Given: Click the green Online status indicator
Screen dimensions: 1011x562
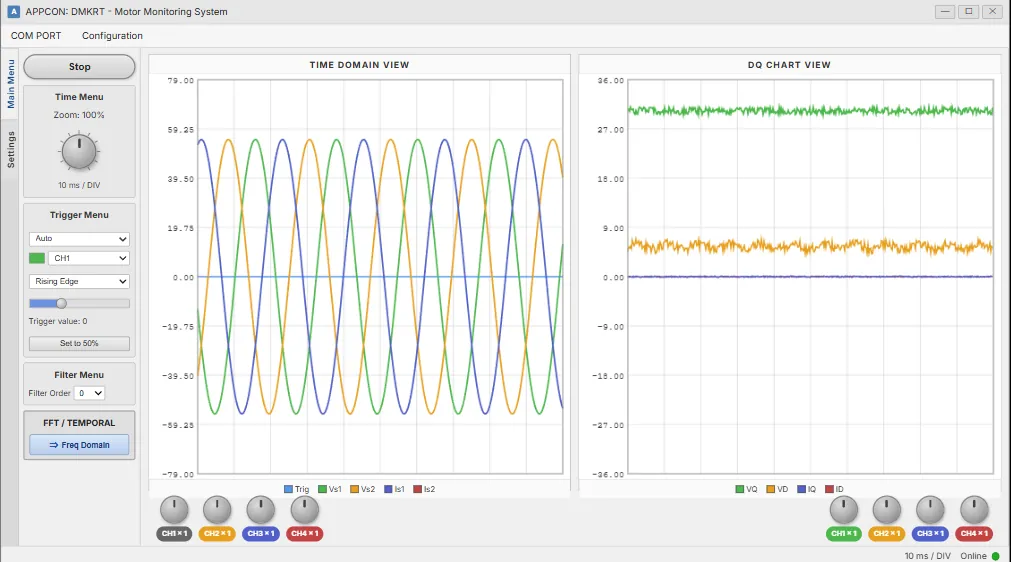Looking at the screenshot, I should [x=996, y=556].
